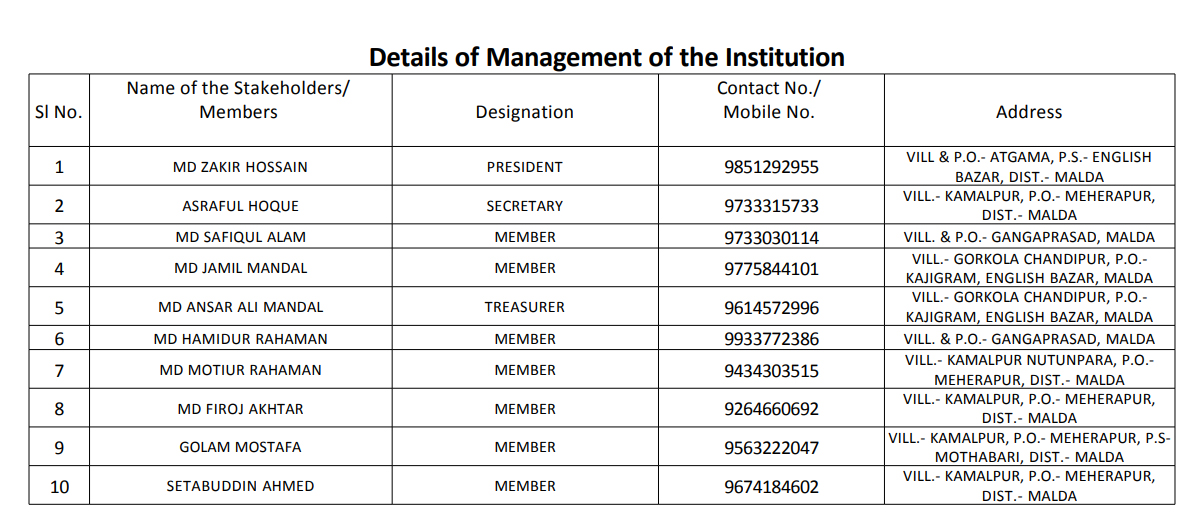The width and height of the screenshot is (1198, 526).
Task: Click the title Details of Management of the Institution
Action: pyautogui.click(x=607, y=57)
